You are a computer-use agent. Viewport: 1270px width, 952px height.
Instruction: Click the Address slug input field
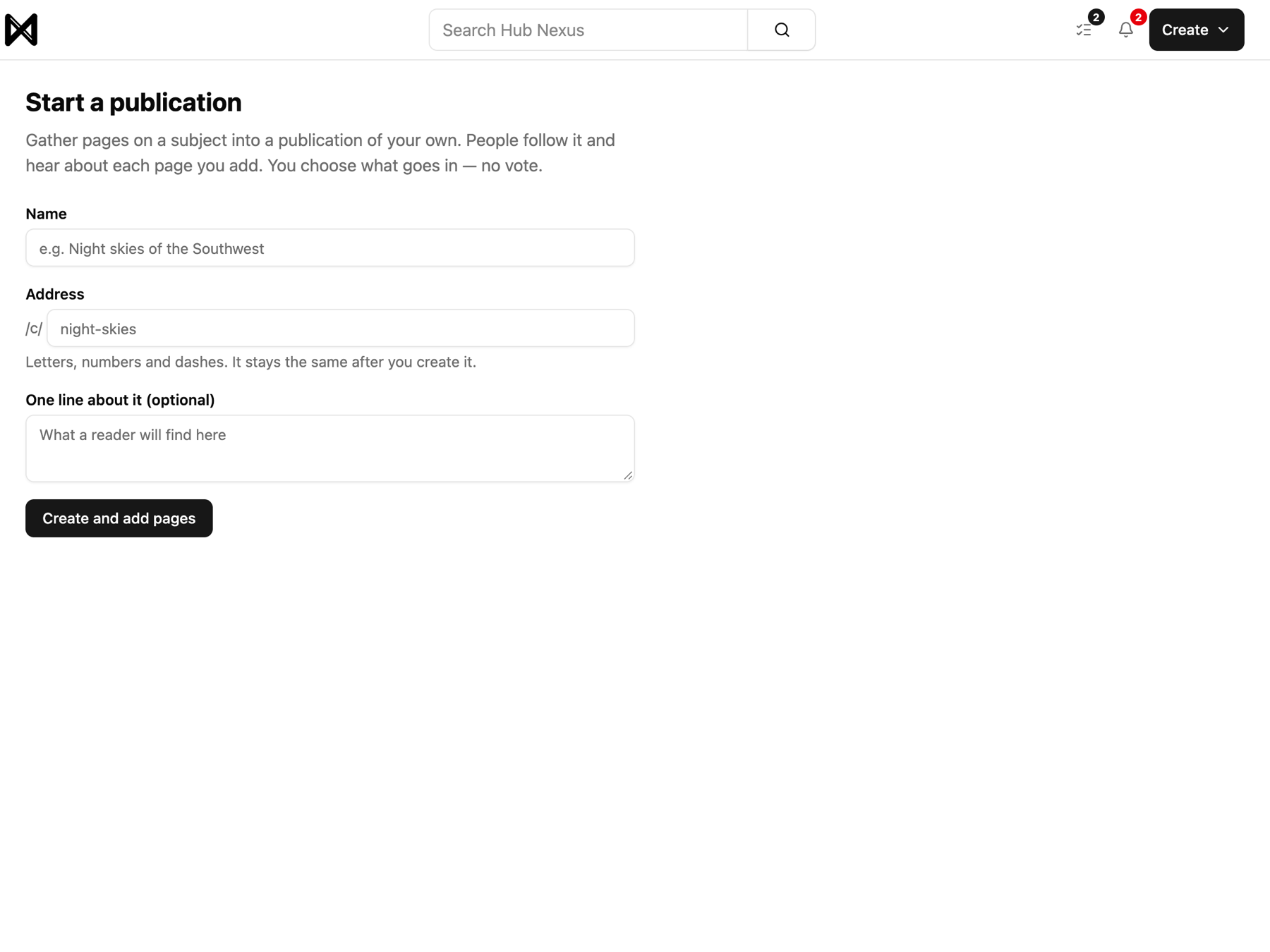coord(341,328)
